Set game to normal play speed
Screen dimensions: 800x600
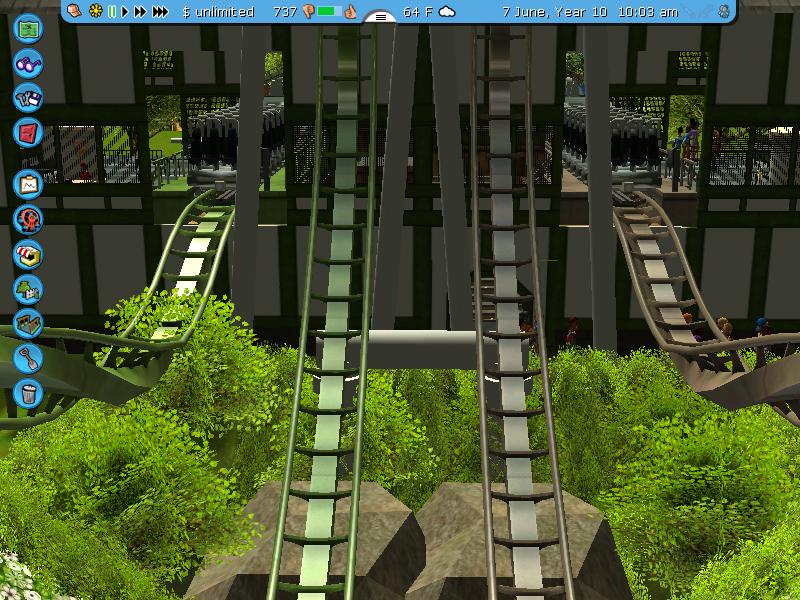tap(124, 11)
